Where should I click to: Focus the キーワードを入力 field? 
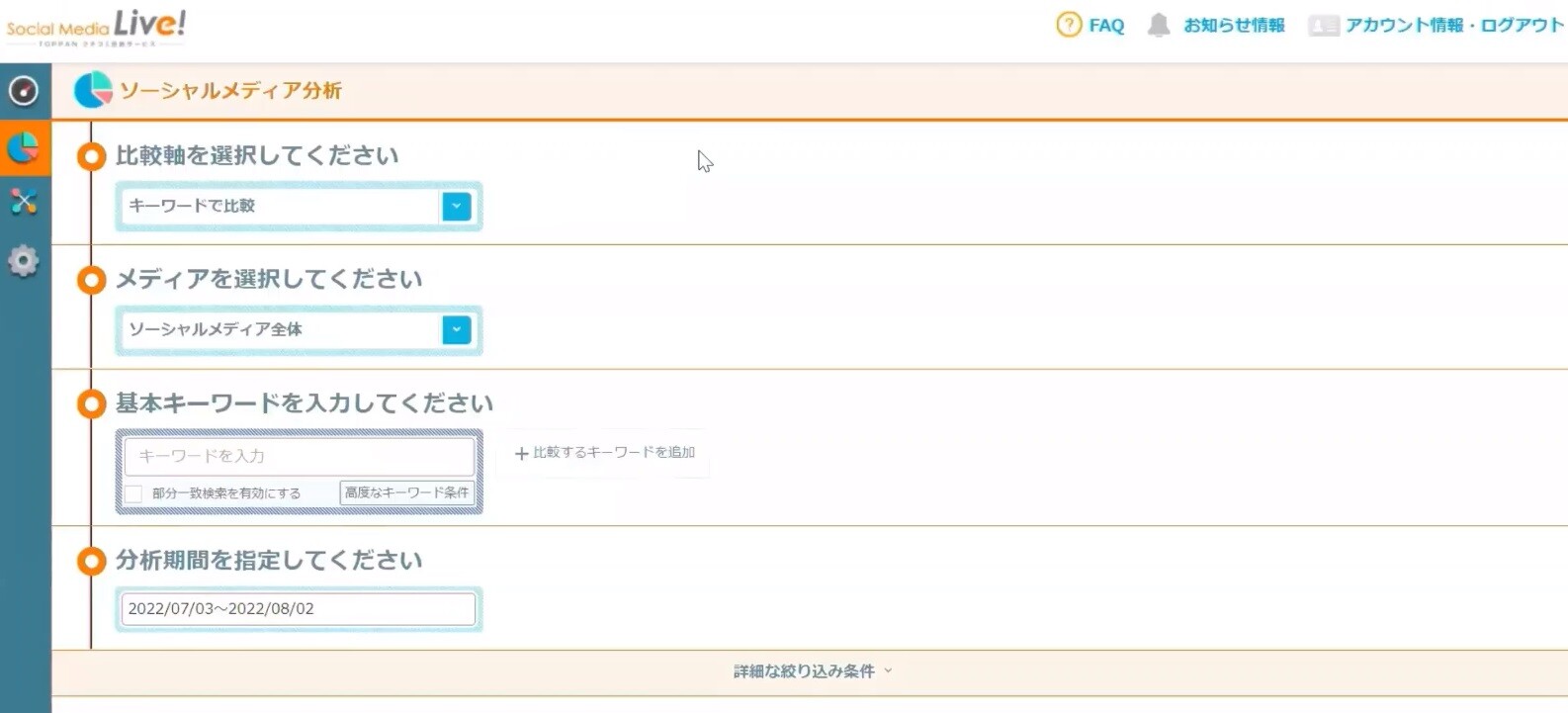pyautogui.click(x=300, y=456)
